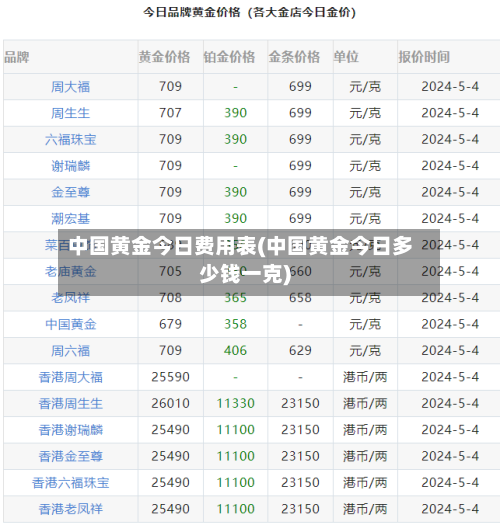The image size is (500, 525).
Task: Open the 周大福 brand link
Action: pyautogui.click(x=70, y=87)
